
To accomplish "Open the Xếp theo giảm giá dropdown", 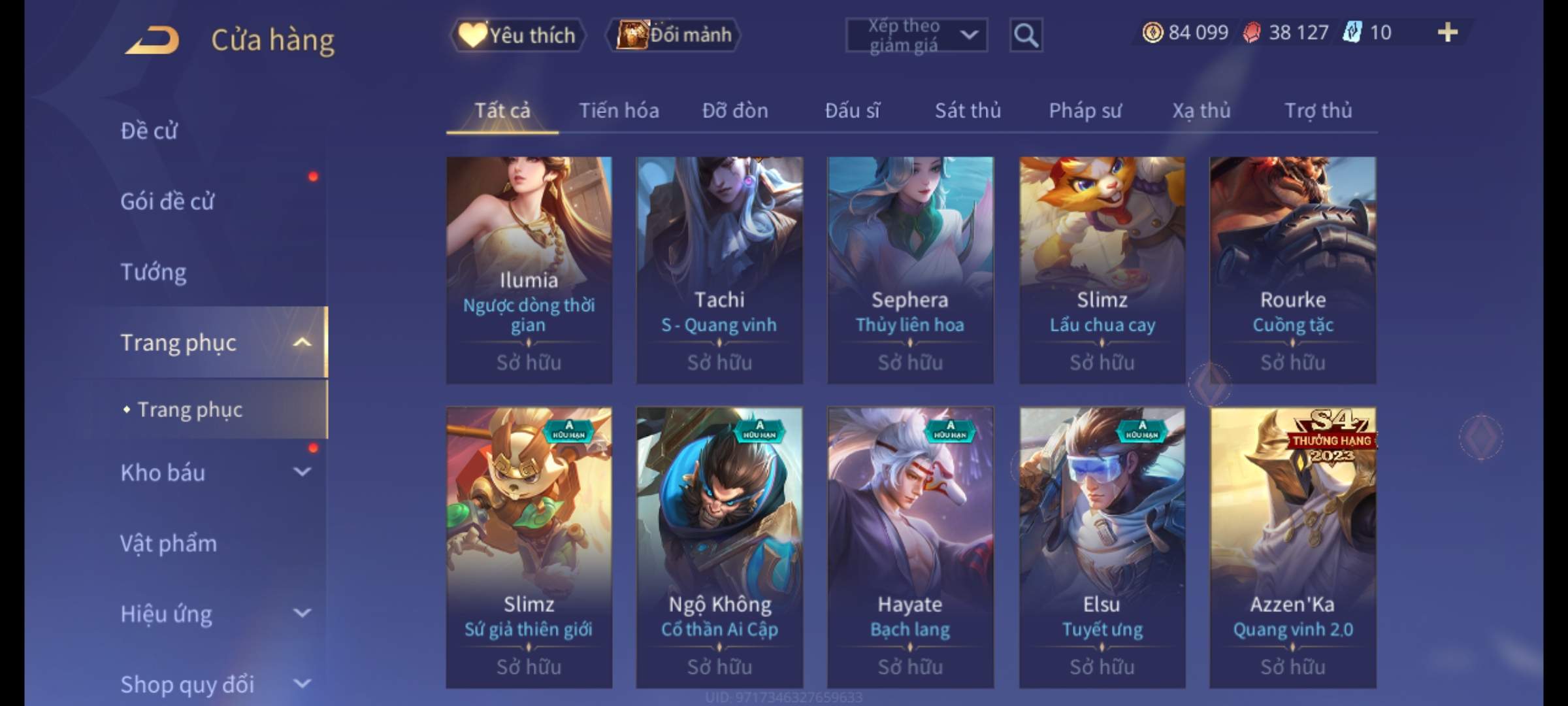I will pyautogui.click(x=916, y=35).
